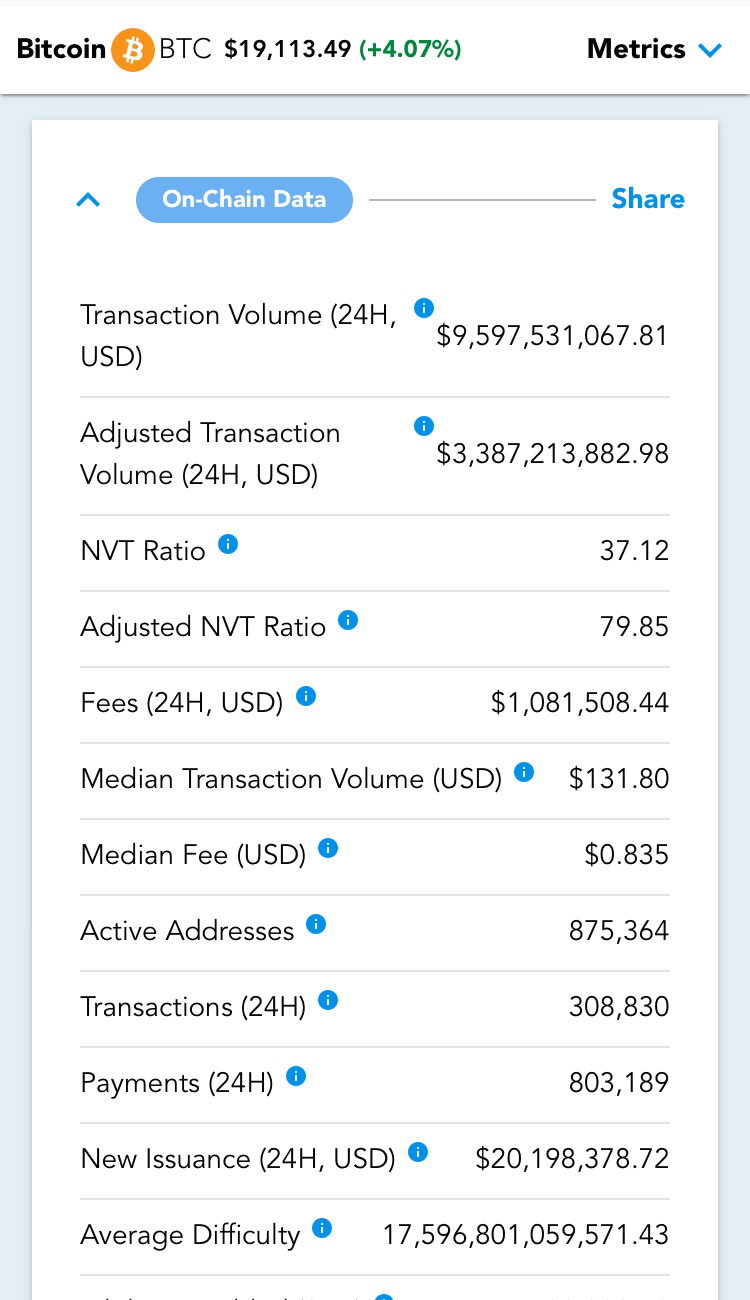Image resolution: width=750 pixels, height=1300 pixels.
Task: Show info tooltip beside Active Addresses
Action: click(x=316, y=924)
